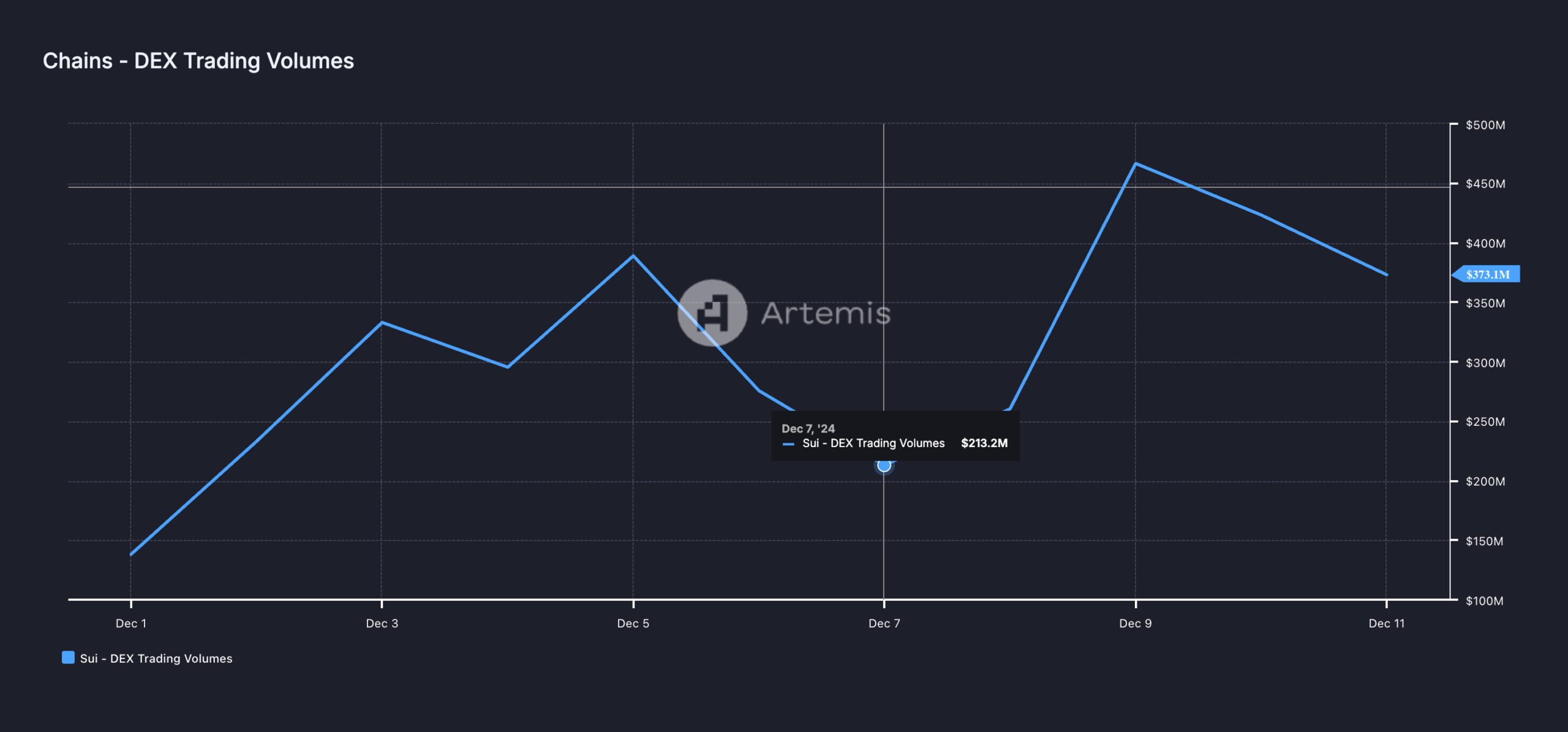The height and width of the screenshot is (732, 1568).
Task: Click the Dec 7 x-axis label
Action: [x=884, y=624]
